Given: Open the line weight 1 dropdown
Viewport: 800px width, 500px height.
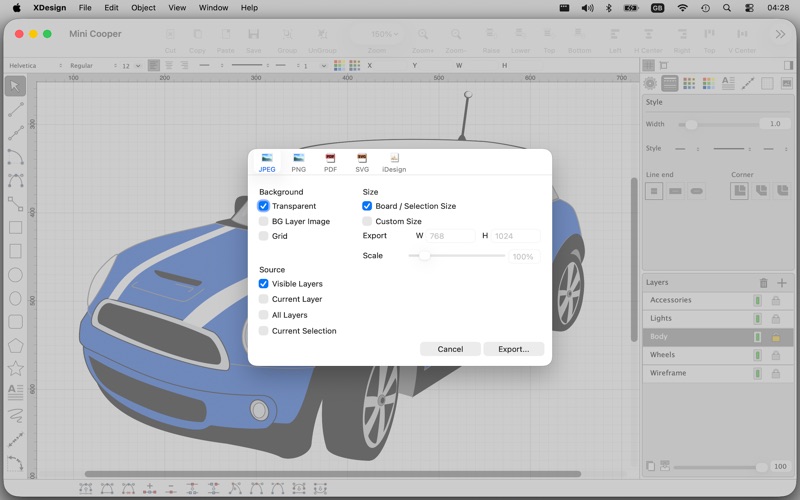Looking at the screenshot, I should [x=314, y=66].
